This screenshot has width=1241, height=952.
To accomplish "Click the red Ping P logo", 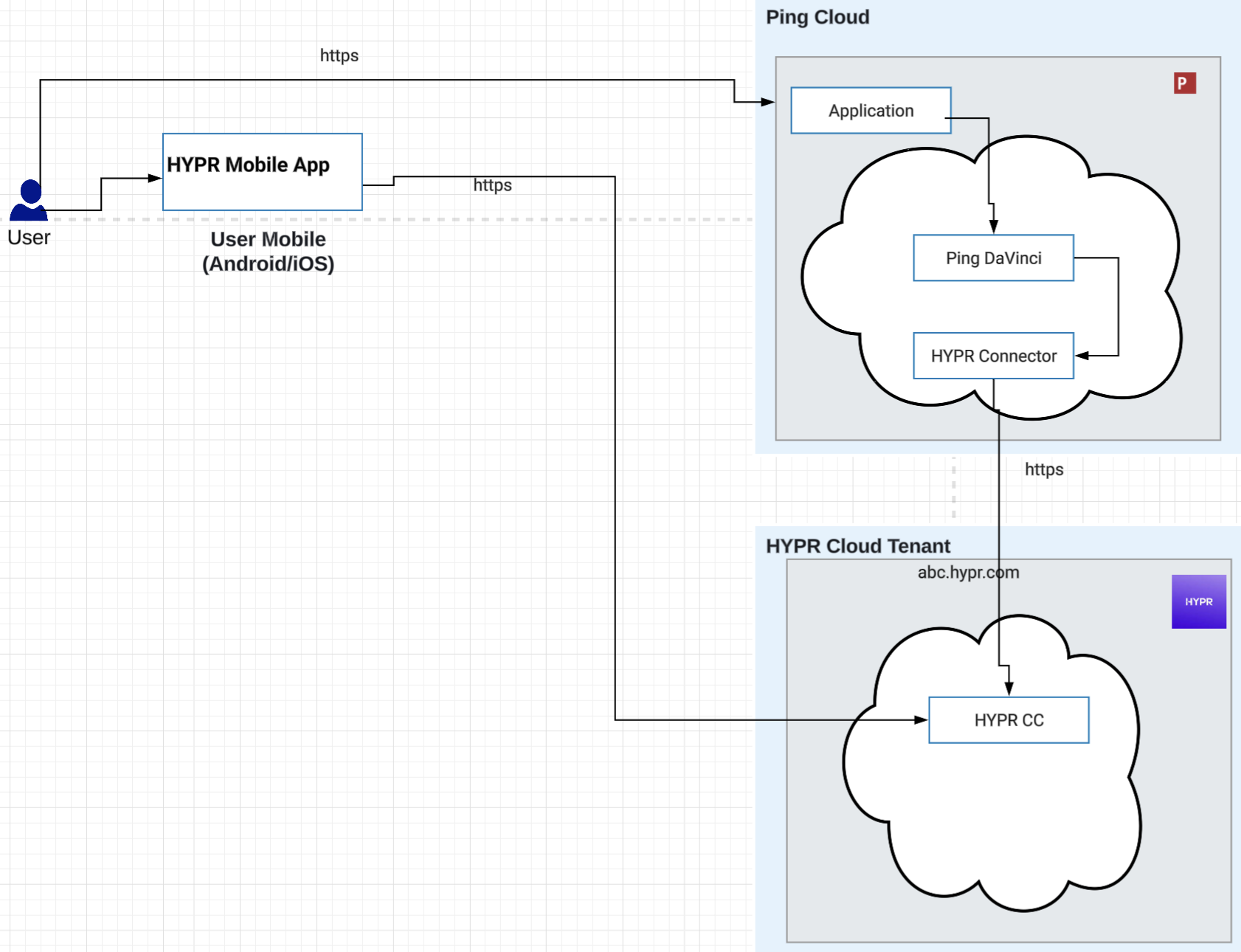I will tap(1184, 83).
